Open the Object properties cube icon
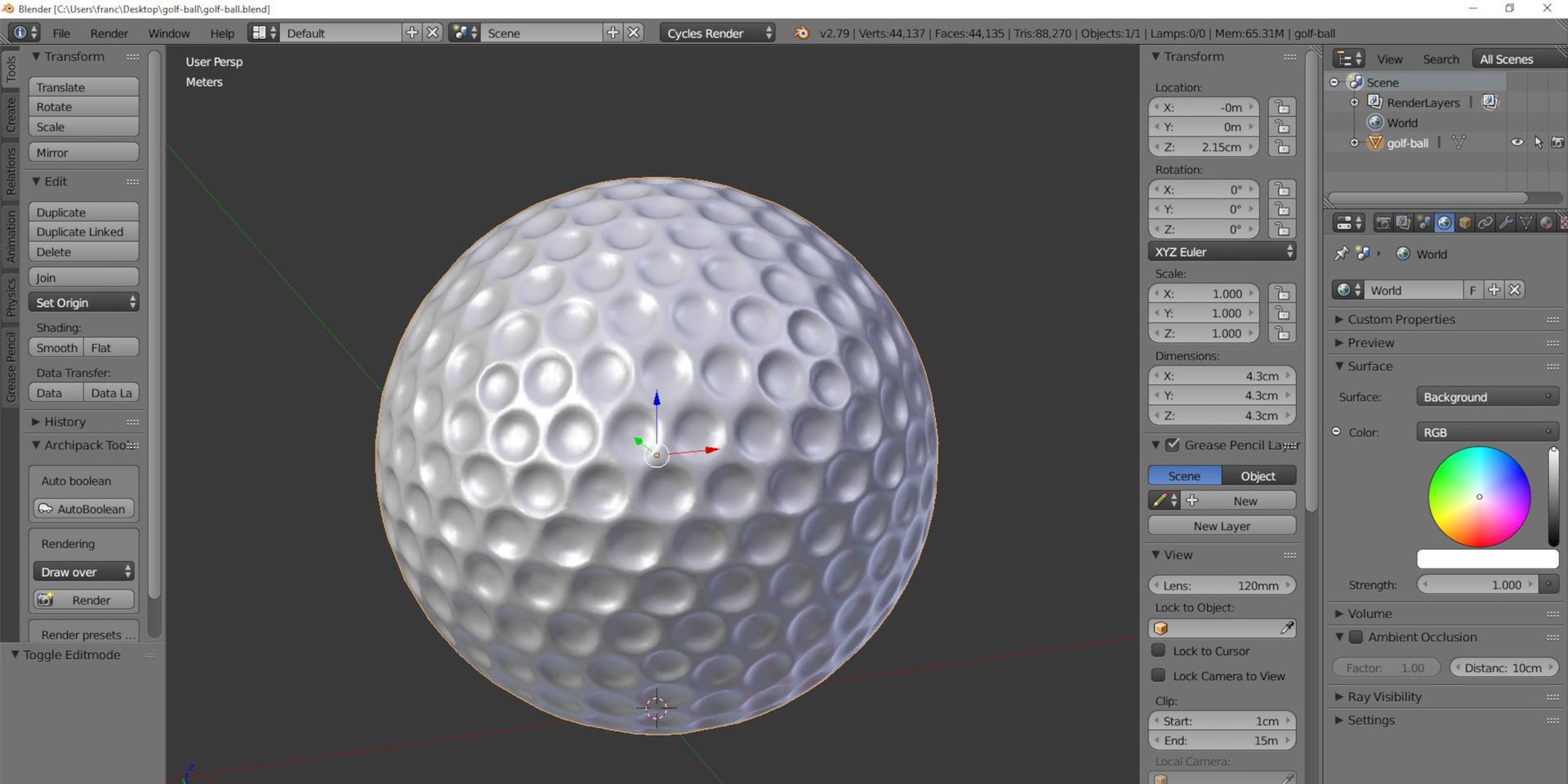This screenshot has width=1568, height=784. 1465,223
